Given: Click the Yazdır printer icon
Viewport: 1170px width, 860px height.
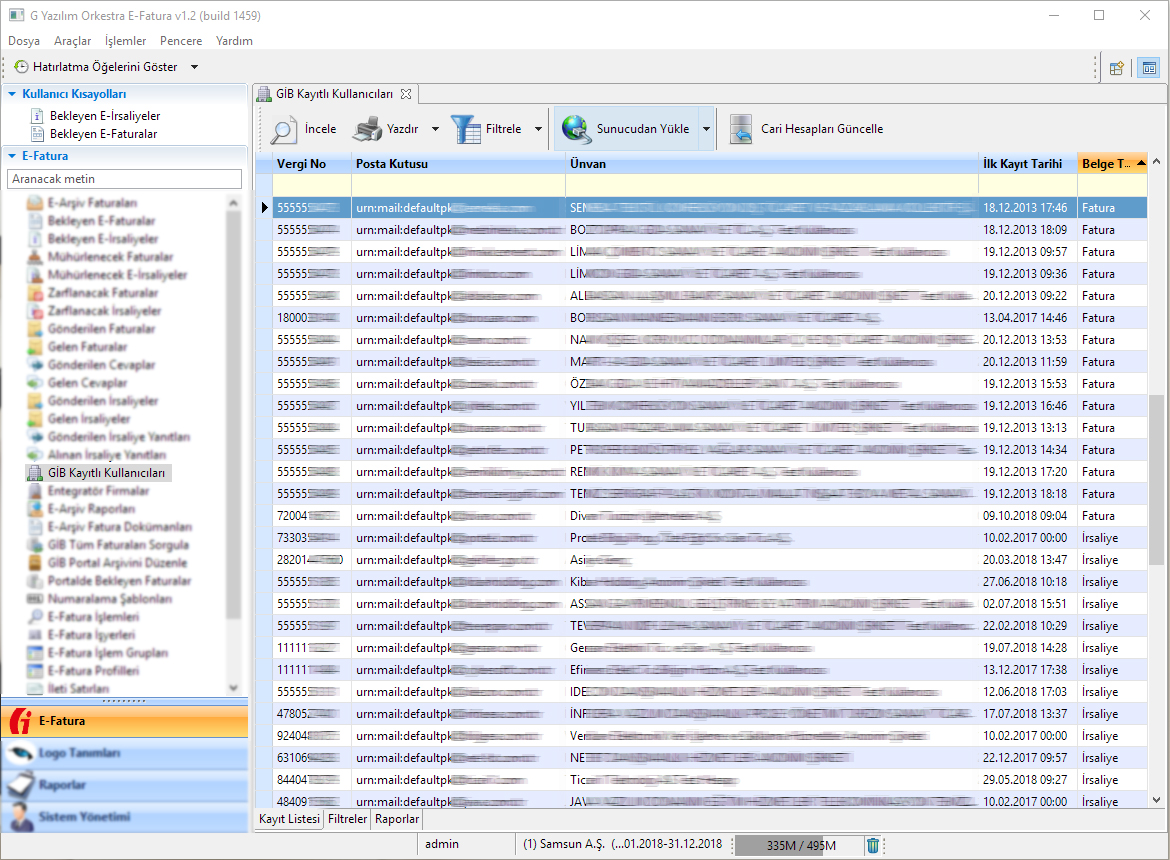Looking at the screenshot, I should coord(367,129).
